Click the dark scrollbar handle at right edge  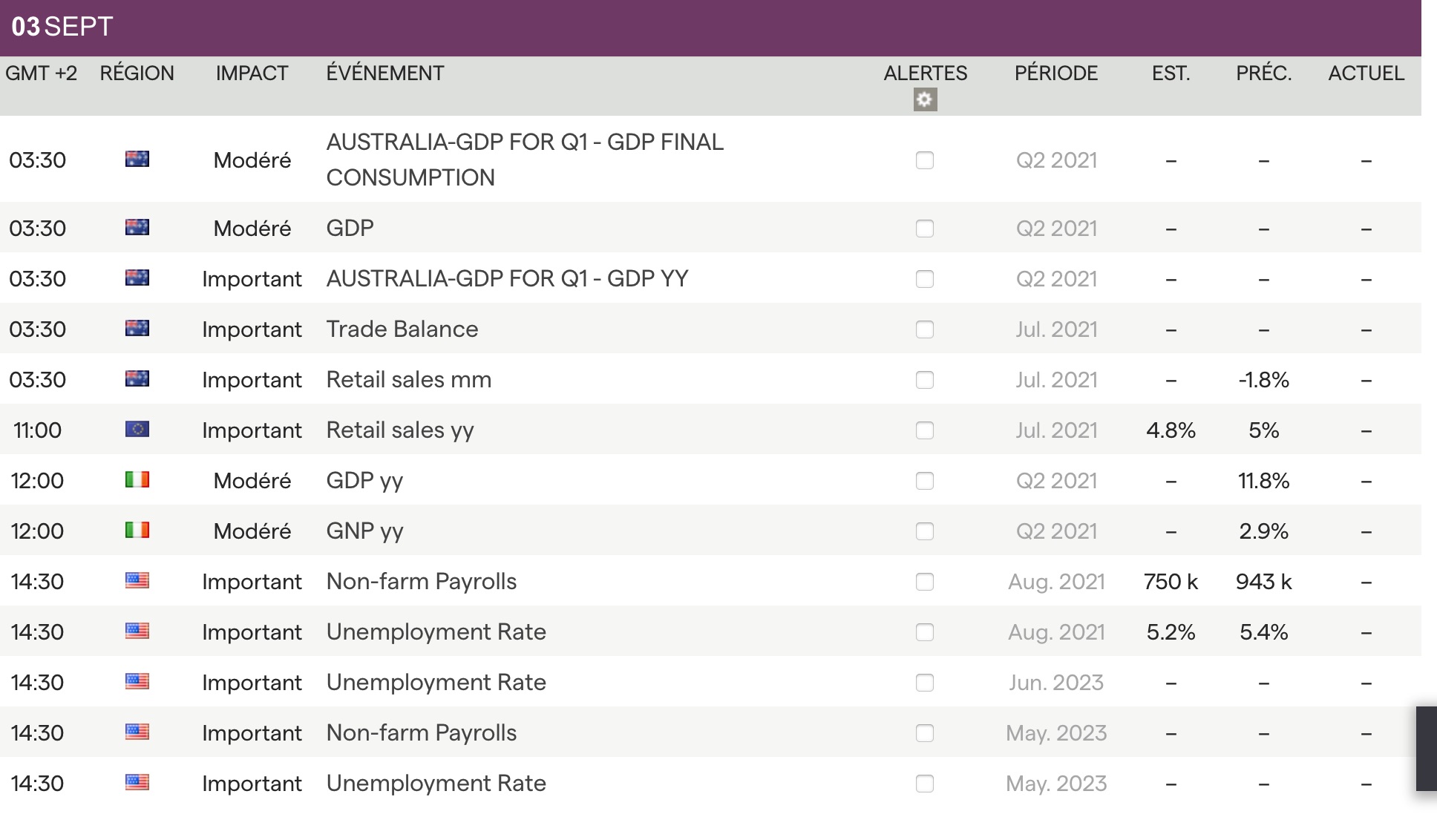tap(1426, 749)
